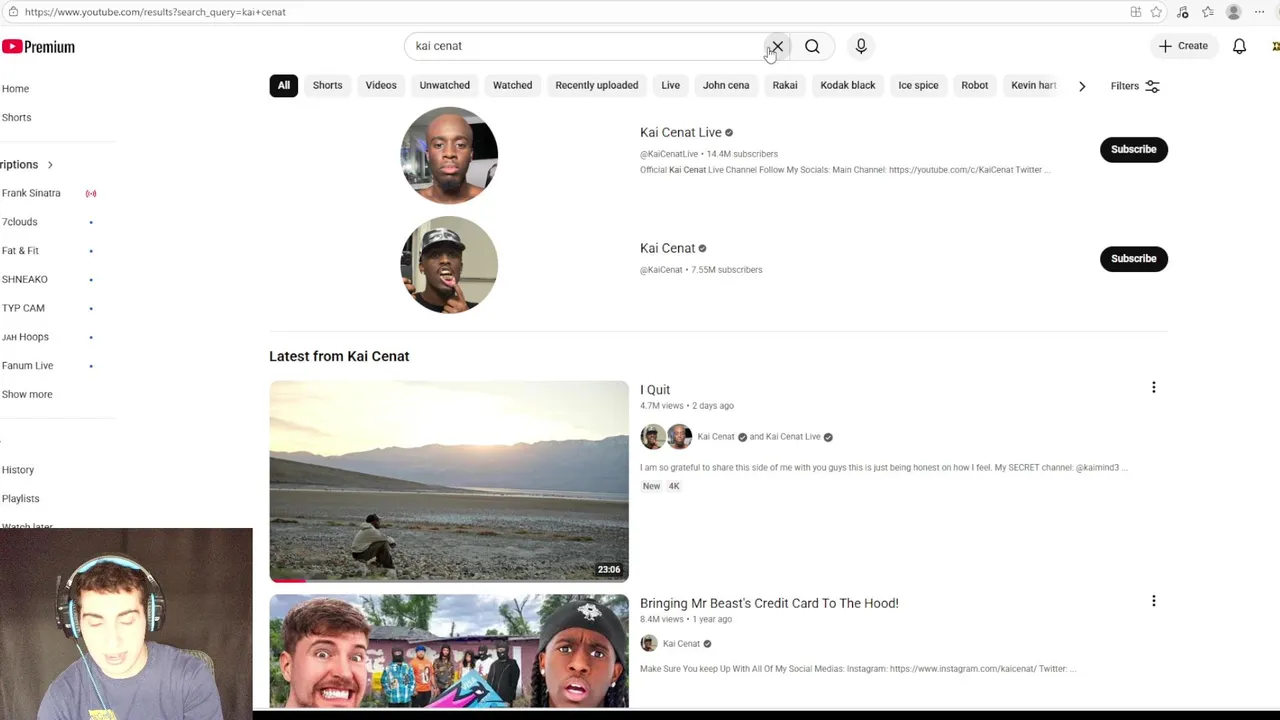Open the browser profile avatar icon
1280x720 pixels.
pyautogui.click(x=1234, y=12)
